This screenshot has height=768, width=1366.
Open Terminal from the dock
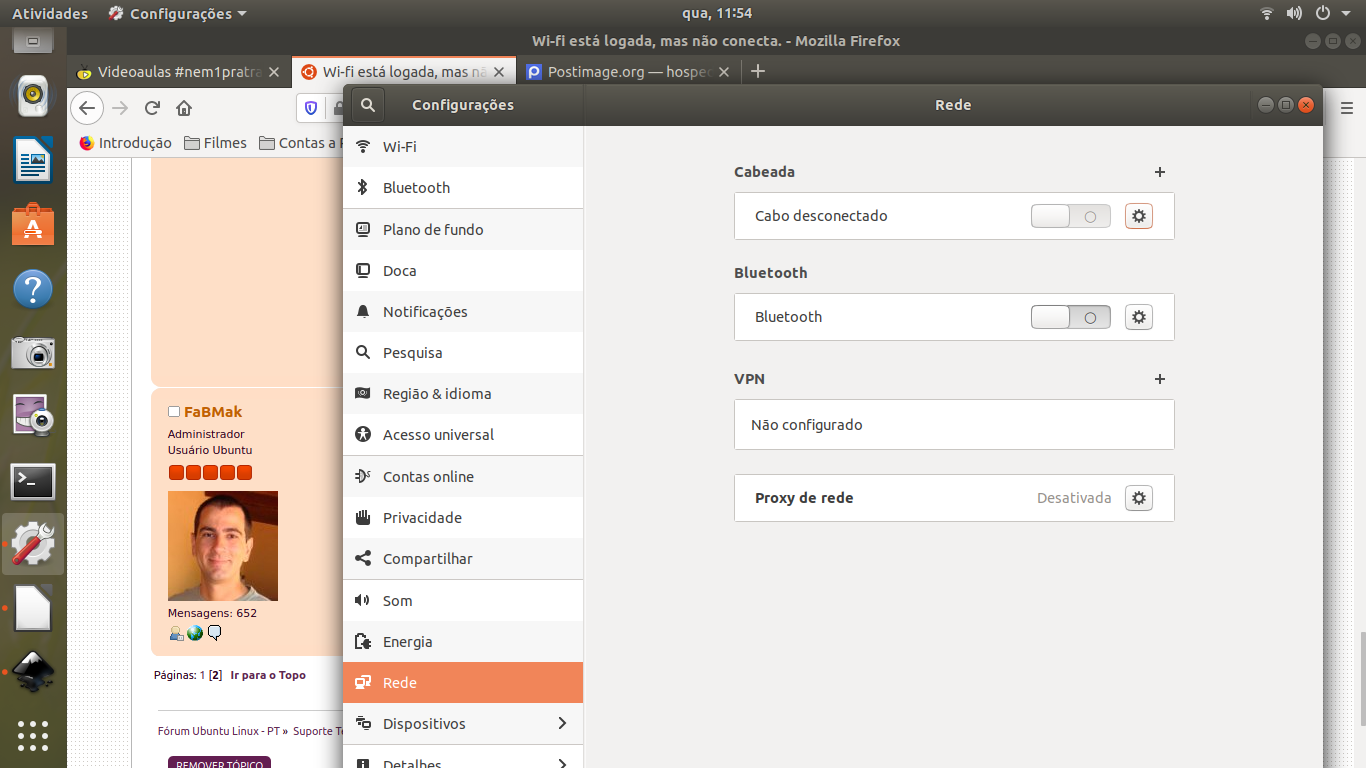click(33, 482)
